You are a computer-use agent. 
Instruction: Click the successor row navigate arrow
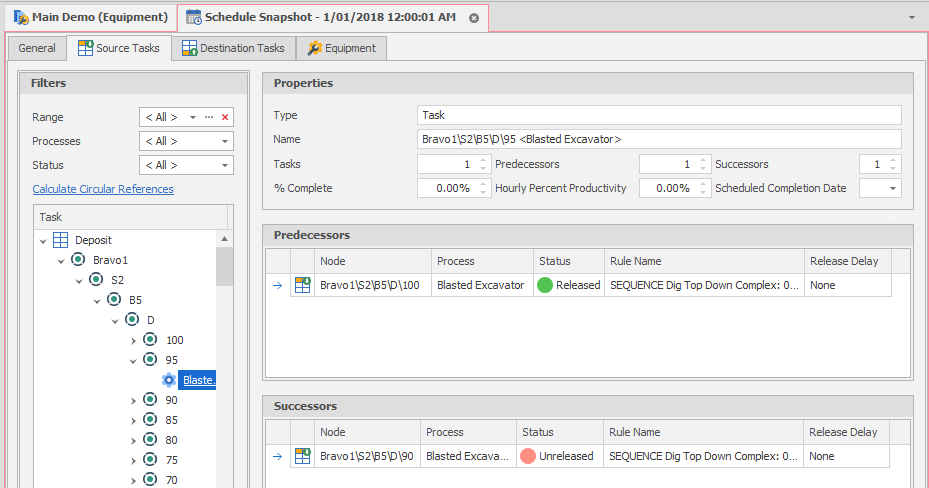[277, 457]
